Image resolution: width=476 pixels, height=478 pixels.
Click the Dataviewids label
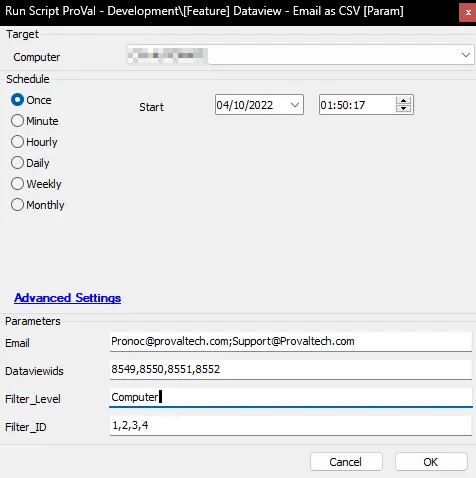click(x=34, y=371)
